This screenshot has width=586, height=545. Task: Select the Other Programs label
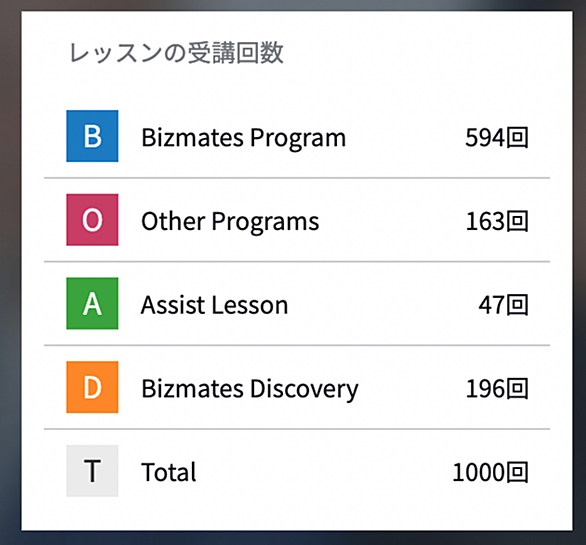(230, 222)
